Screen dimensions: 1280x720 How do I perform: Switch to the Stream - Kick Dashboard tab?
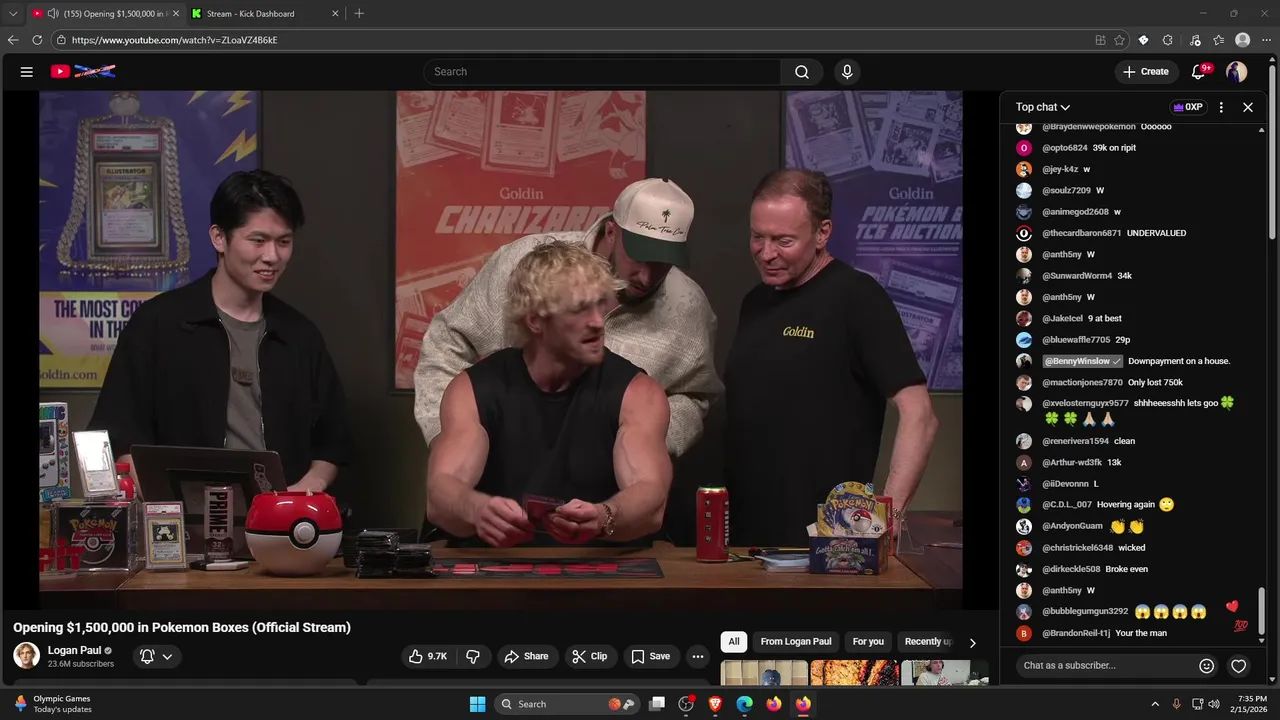click(265, 14)
